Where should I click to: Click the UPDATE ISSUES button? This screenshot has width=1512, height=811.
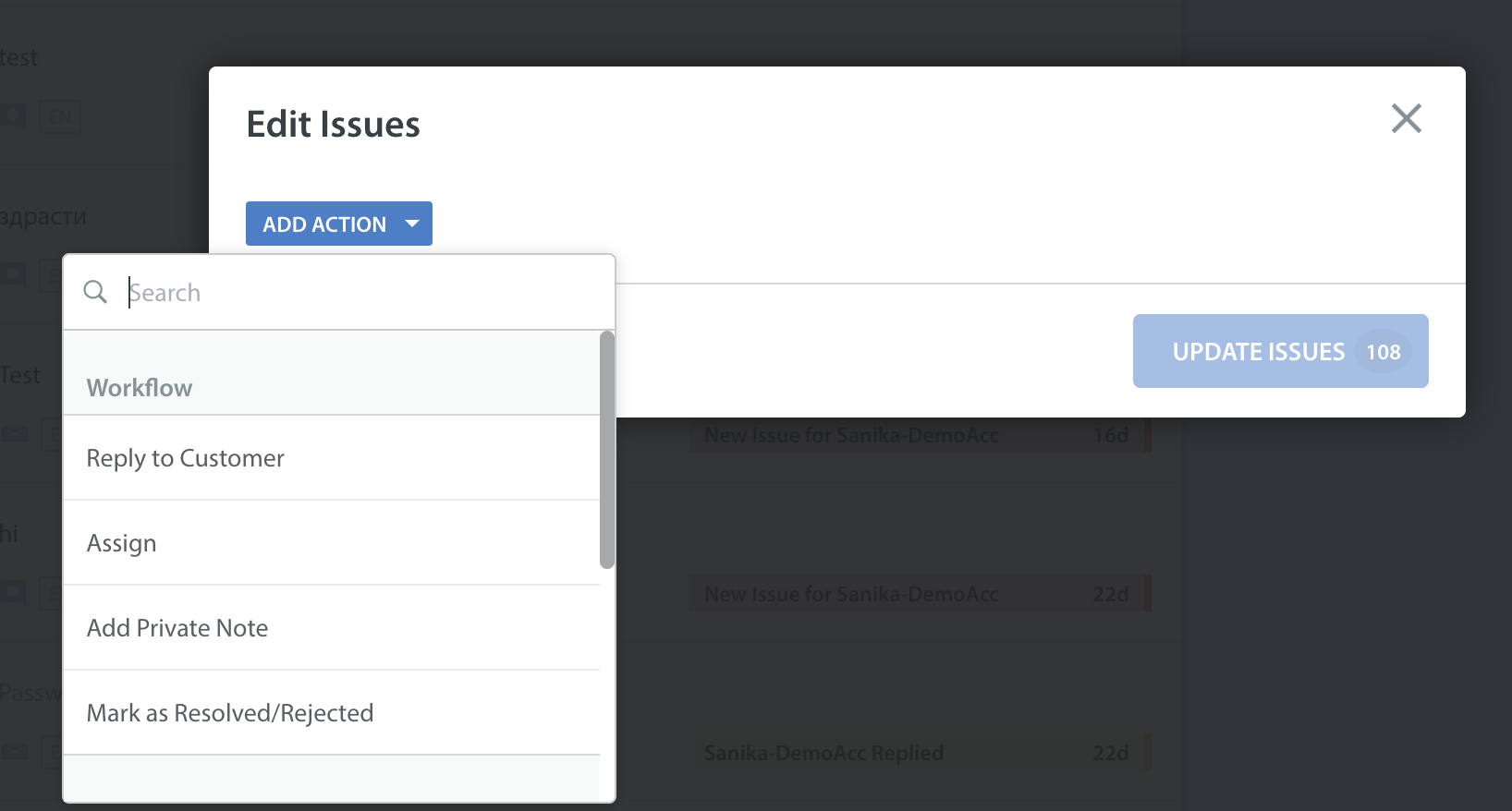[x=1280, y=351]
